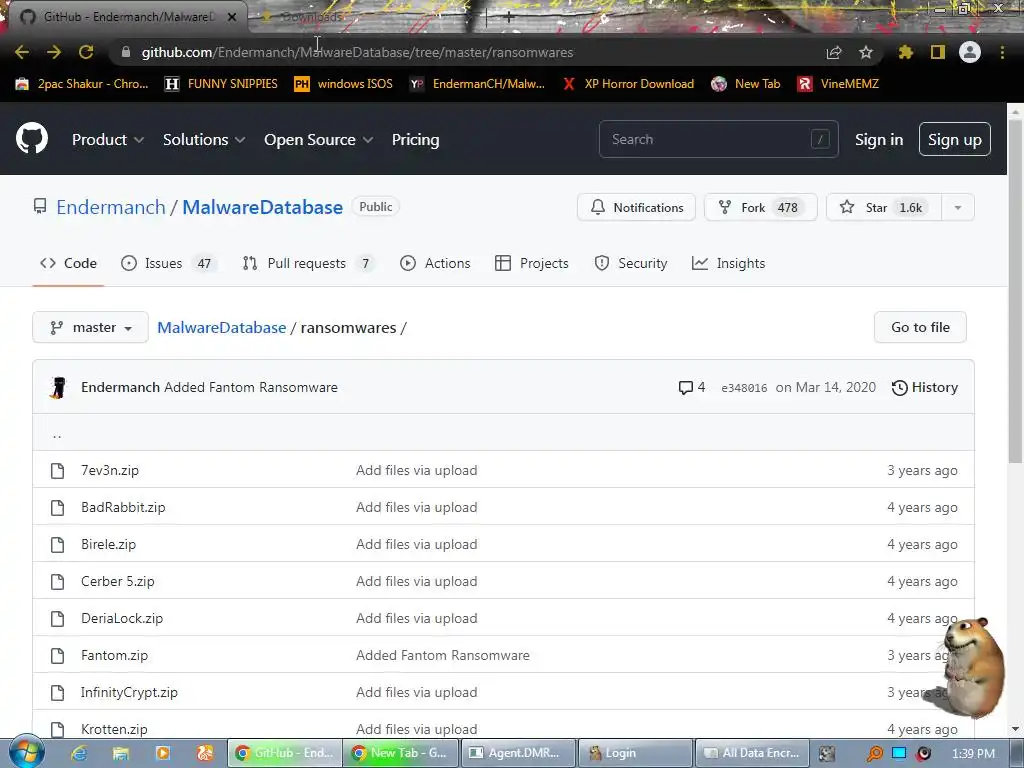1024x768 pixels.
Task: Open the extensions puzzle icon
Action: (x=905, y=52)
